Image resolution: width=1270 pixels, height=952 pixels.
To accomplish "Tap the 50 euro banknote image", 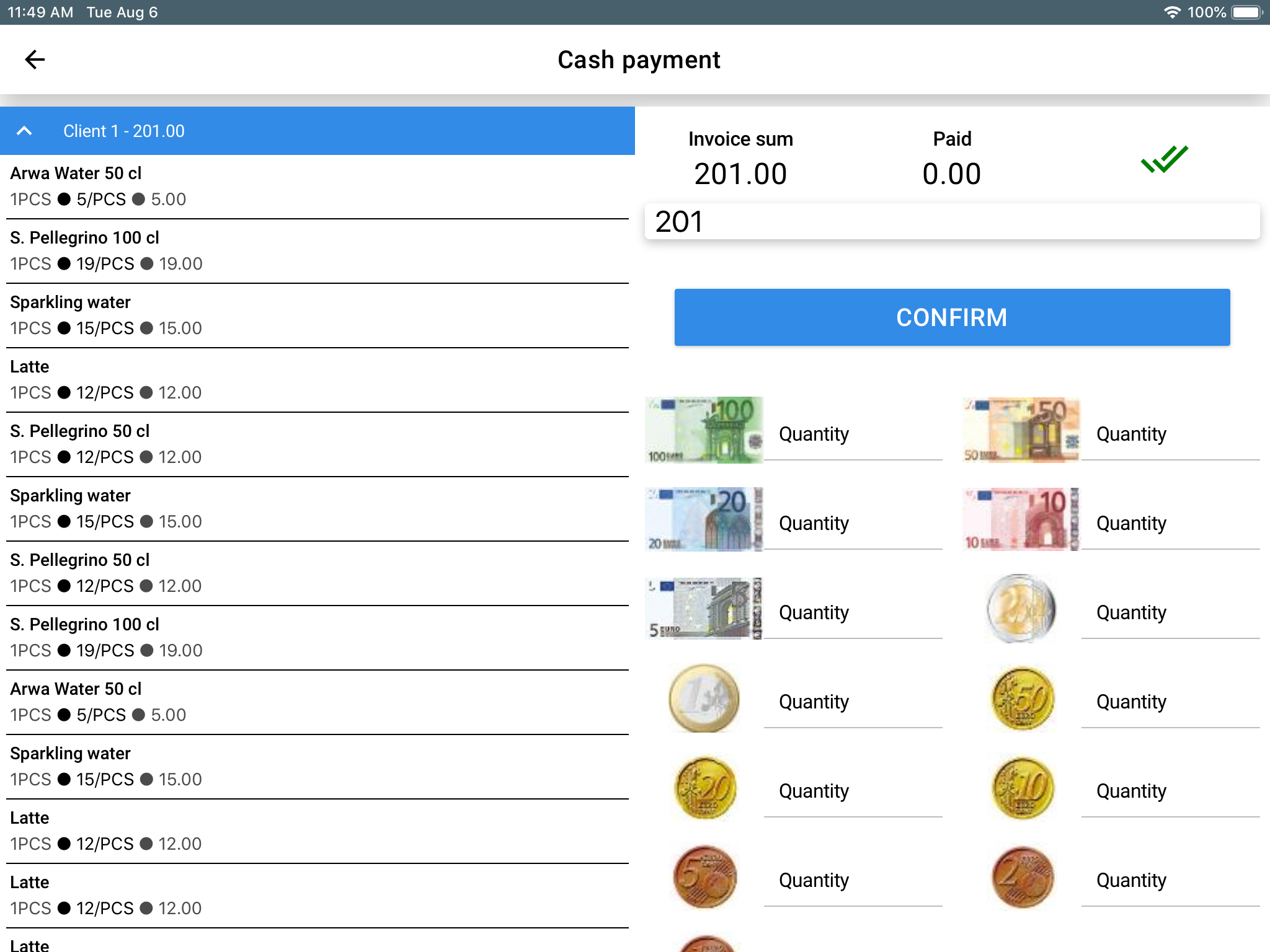I will coord(1021,430).
